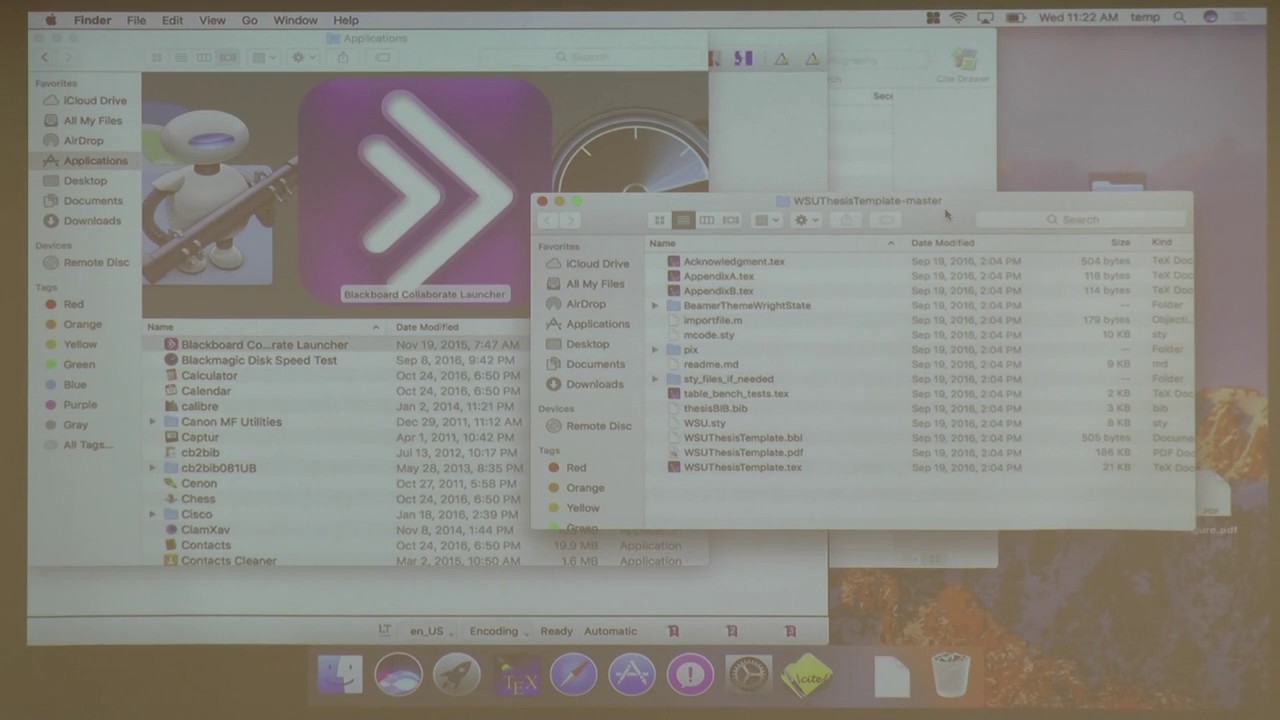Select list view in Applications window

[x=181, y=58]
